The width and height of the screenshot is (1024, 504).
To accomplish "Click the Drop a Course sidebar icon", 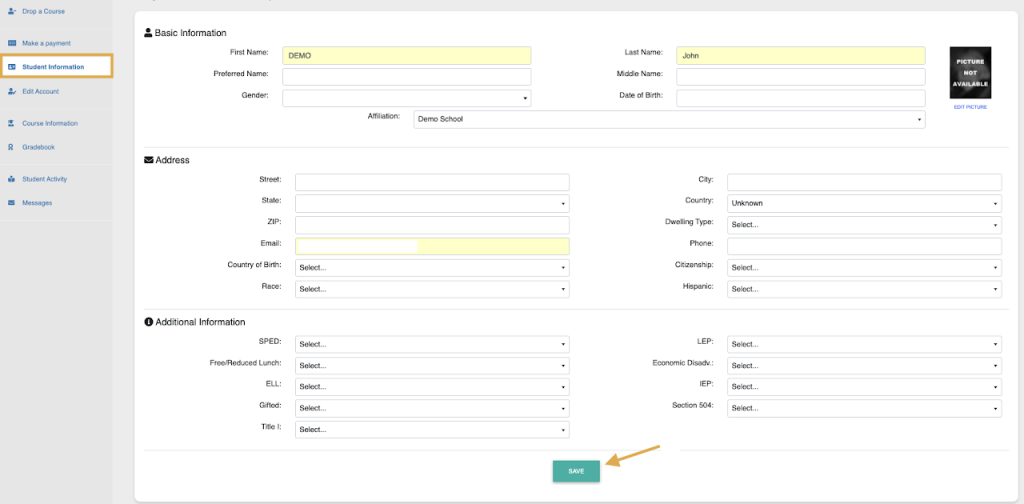I will 12,11.
